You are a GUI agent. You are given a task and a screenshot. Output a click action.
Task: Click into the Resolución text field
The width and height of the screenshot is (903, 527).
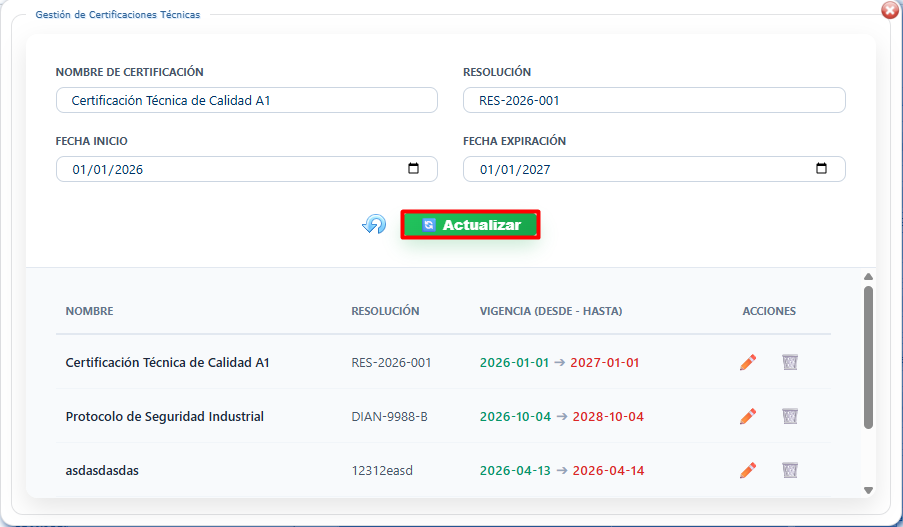pyautogui.click(x=654, y=100)
